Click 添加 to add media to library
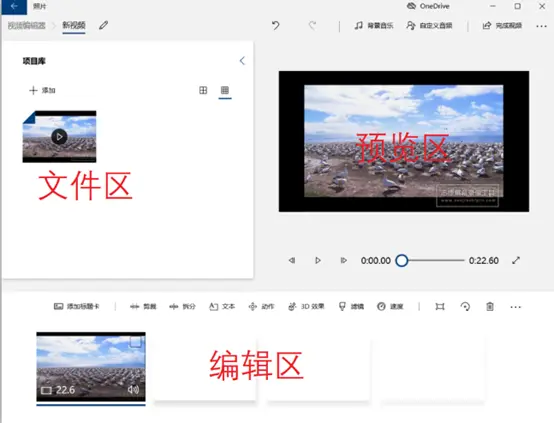This screenshot has width=554, height=423. click(42, 90)
